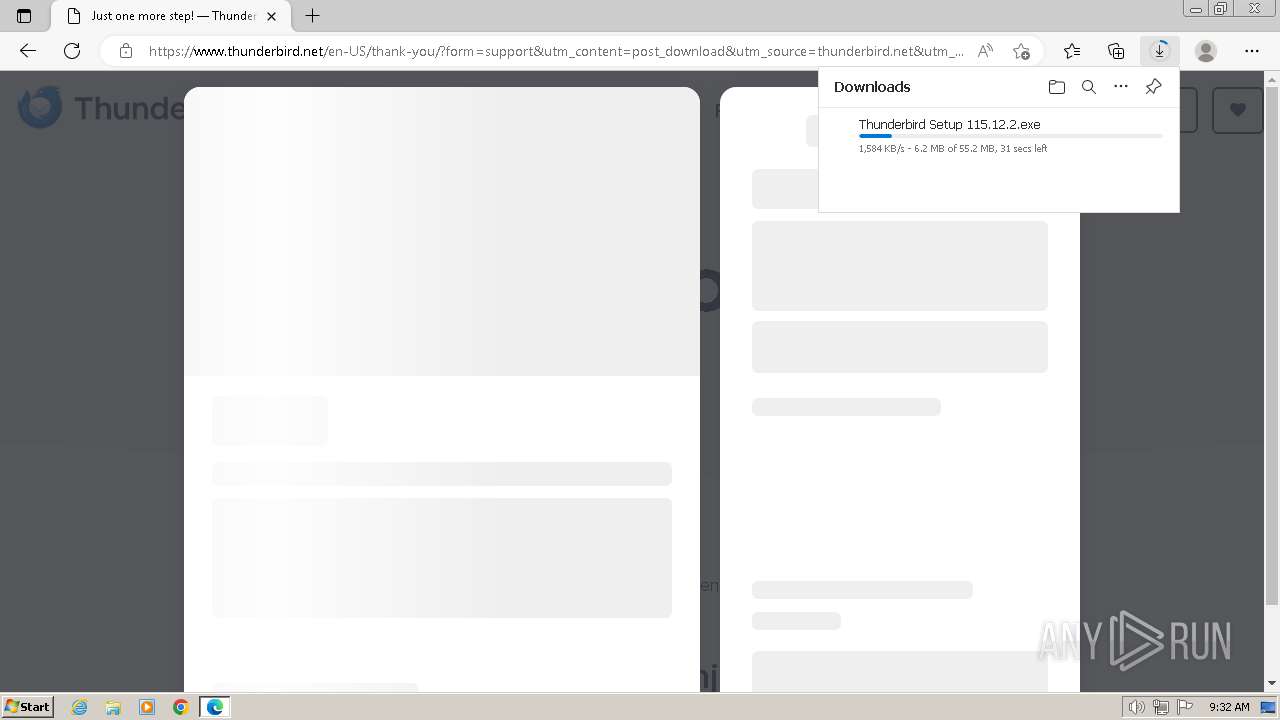Viewport: 1280px width, 720px height.
Task: Open Read aloud from address bar
Action: pos(985,51)
